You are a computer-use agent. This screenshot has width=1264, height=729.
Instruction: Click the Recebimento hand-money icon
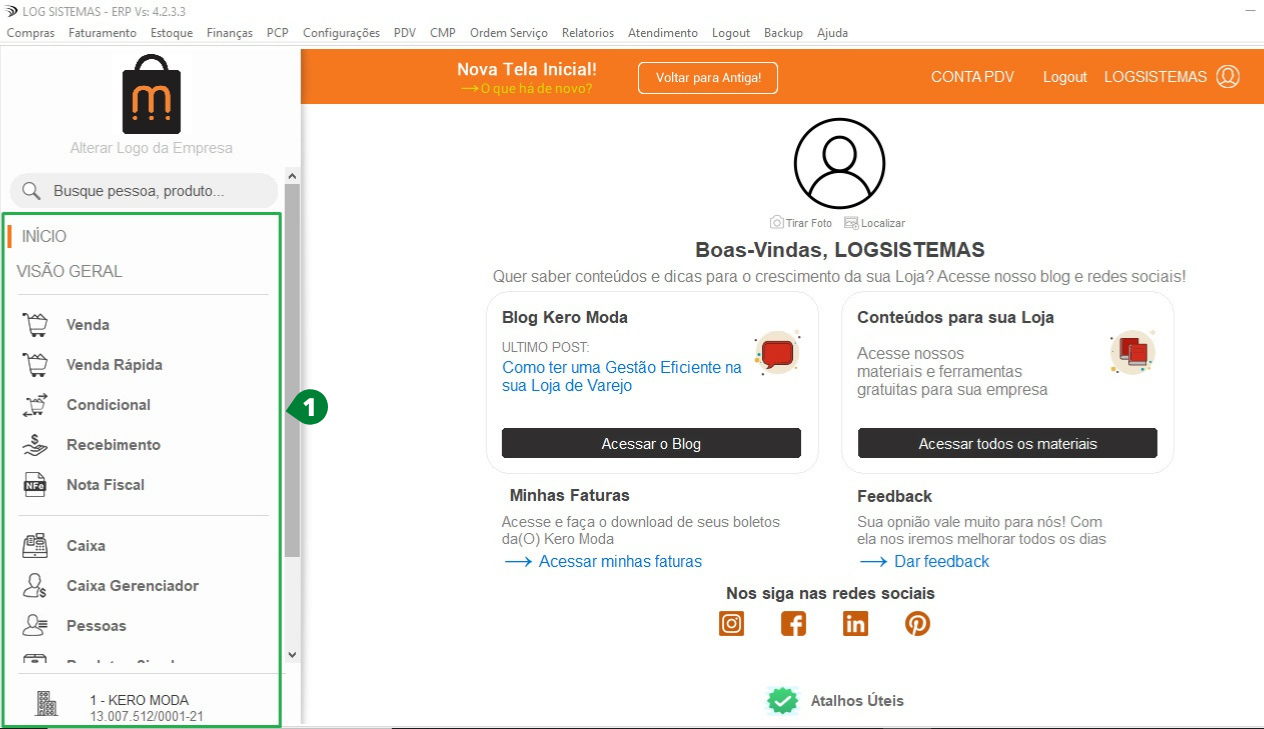36,445
